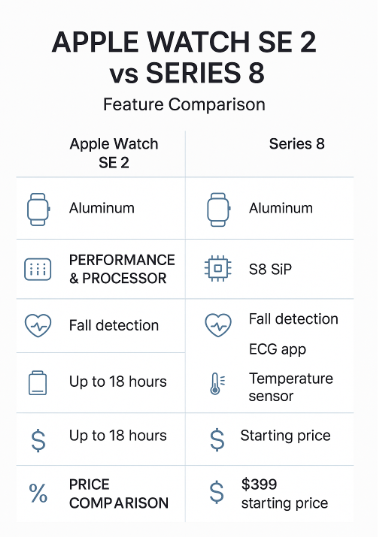Click the watch icon in Series 8 column
This screenshot has height=537, width=379.
point(218,209)
